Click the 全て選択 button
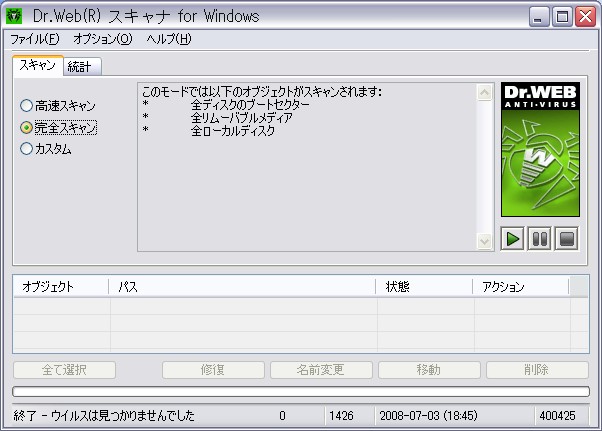Viewport: 602px width, 431px height. [64, 370]
